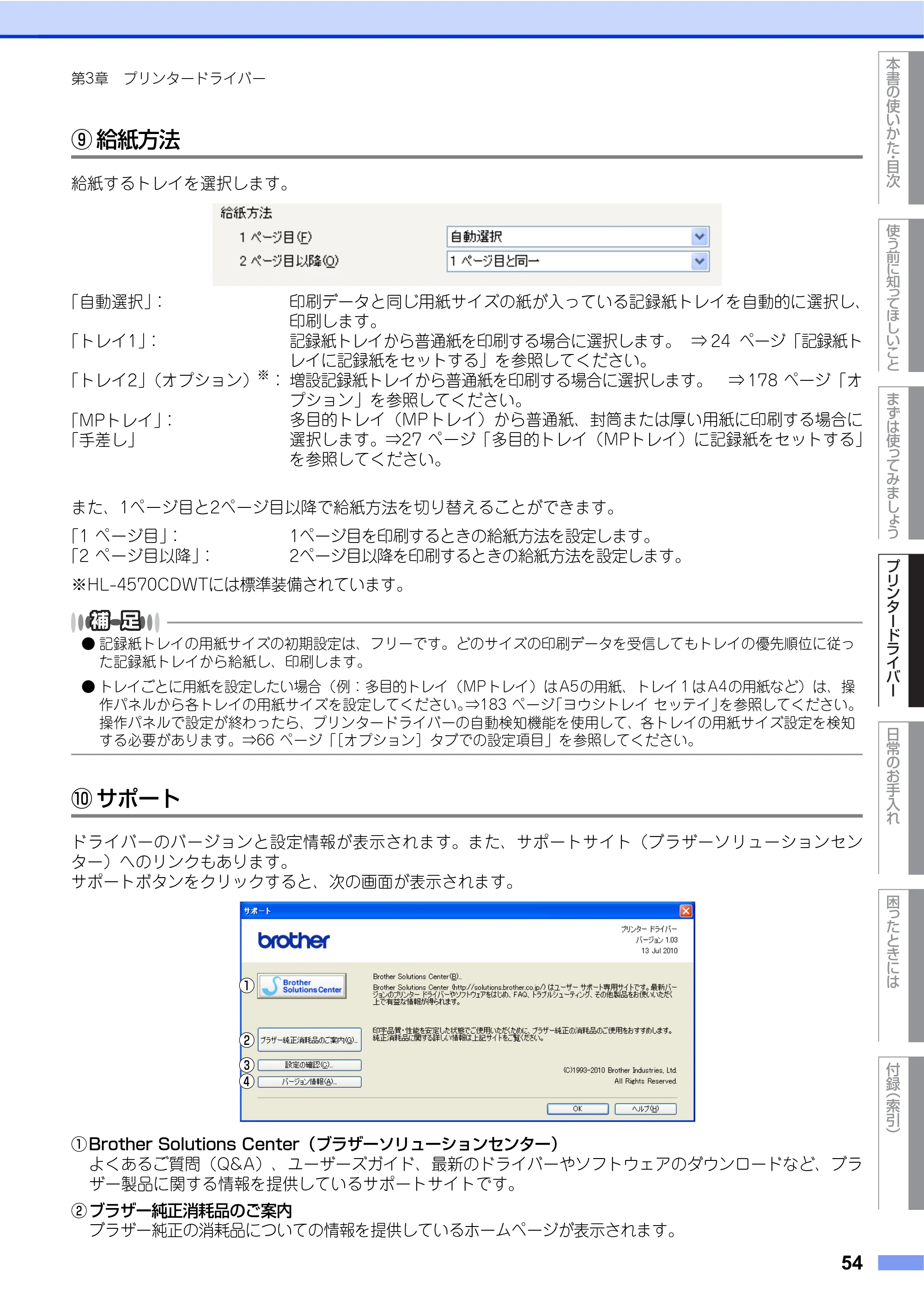Open the 使う前に知ってほしいこと side tab
Image resolution: width=924 pixels, height=1306 pixels.
901,295
